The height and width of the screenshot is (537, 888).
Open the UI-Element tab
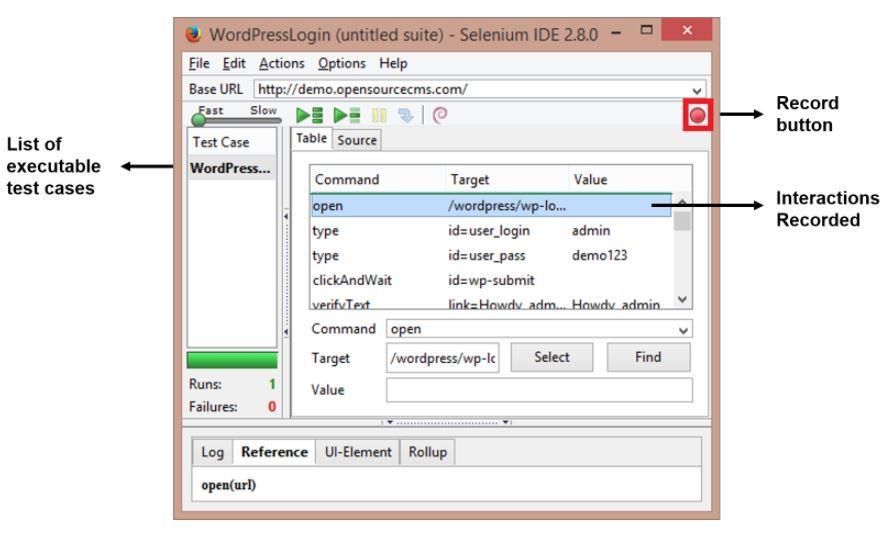[x=358, y=452]
